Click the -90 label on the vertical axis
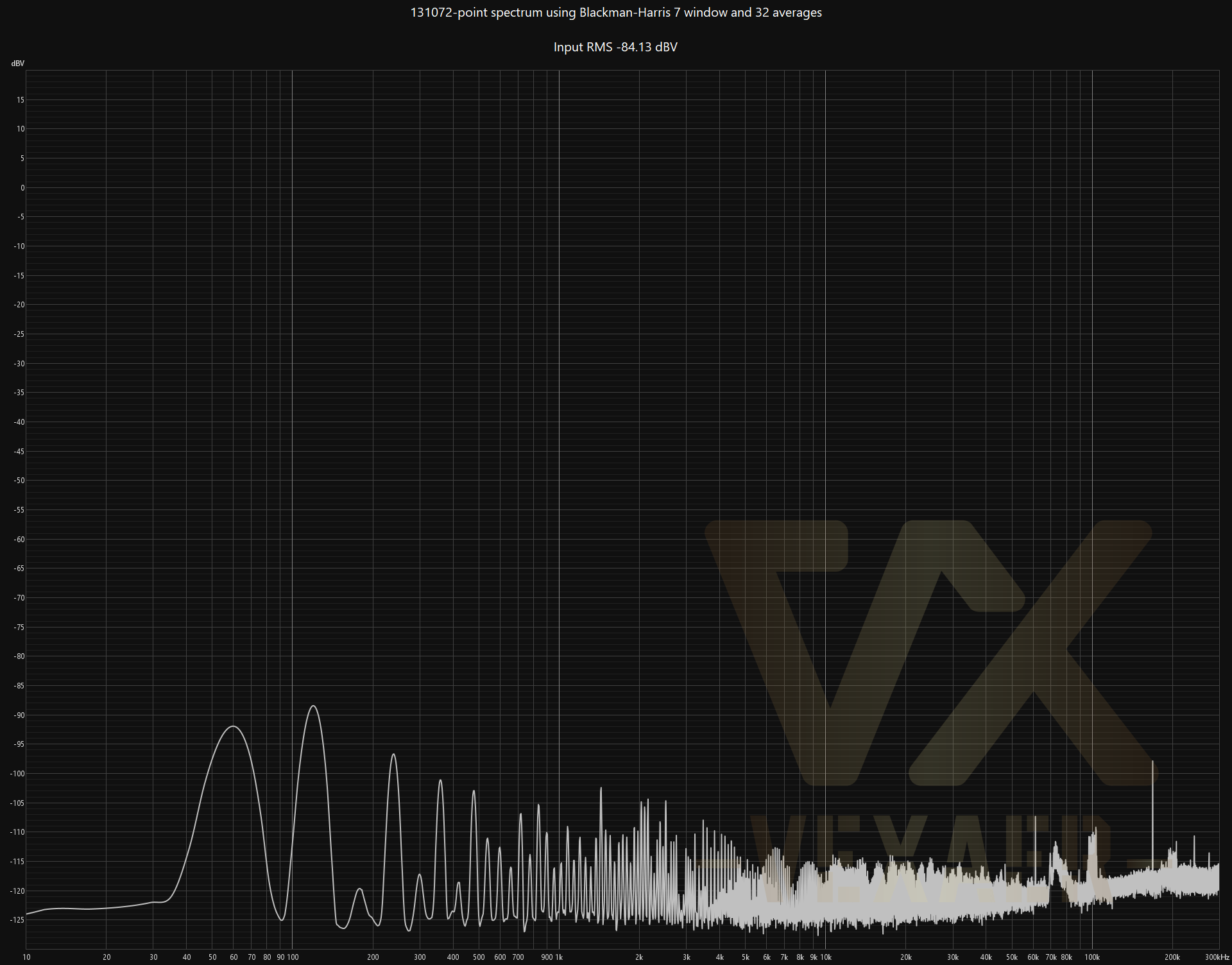The height and width of the screenshot is (965, 1232). click(x=19, y=715)
